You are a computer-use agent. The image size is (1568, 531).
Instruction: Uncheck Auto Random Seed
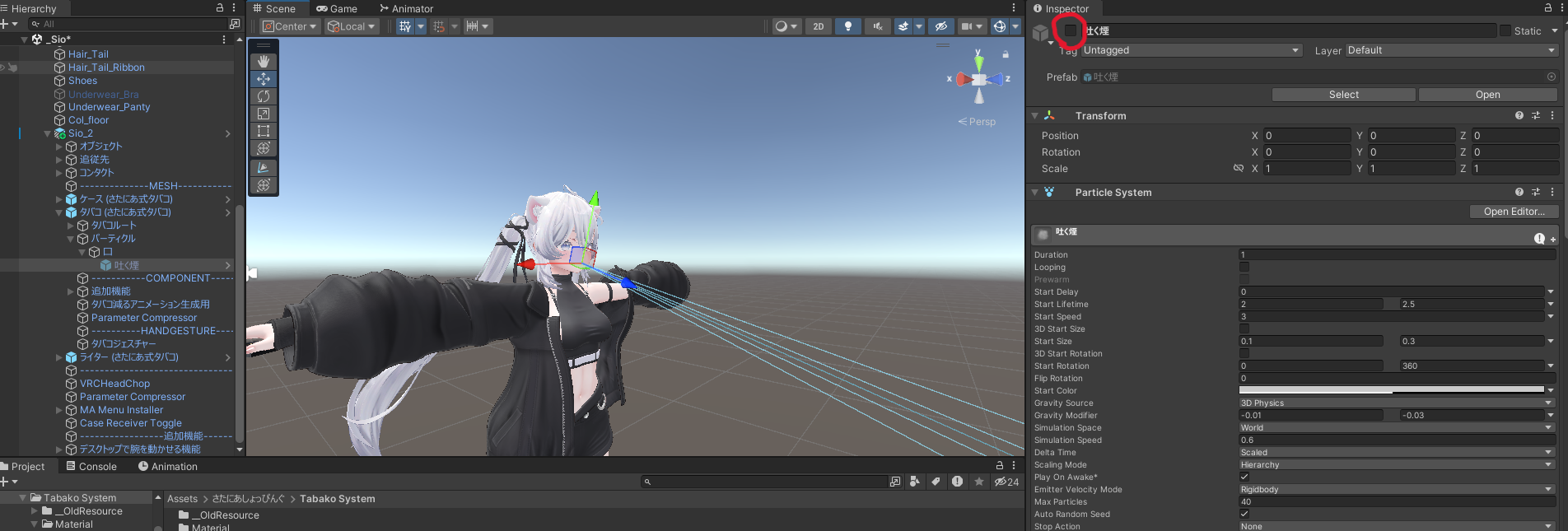click(1244, 514)
